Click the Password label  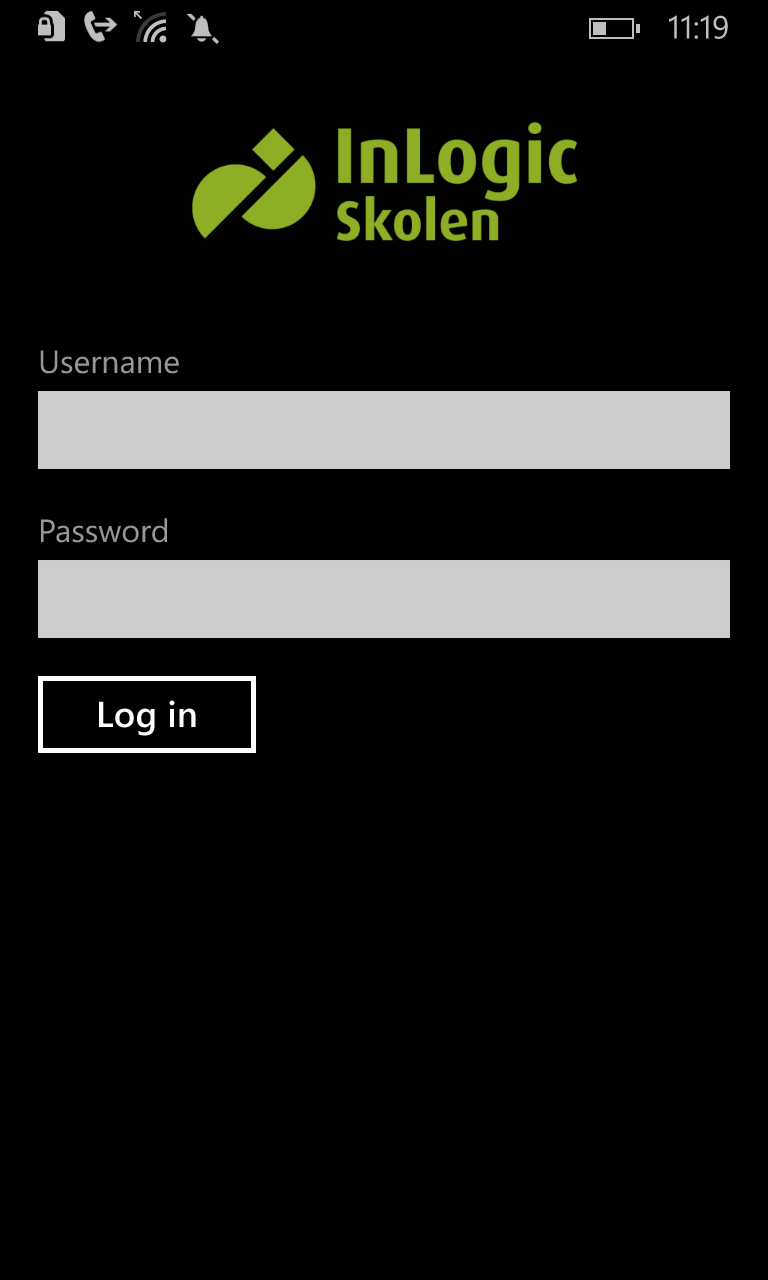pyautogui.click(x=103, y=531)
